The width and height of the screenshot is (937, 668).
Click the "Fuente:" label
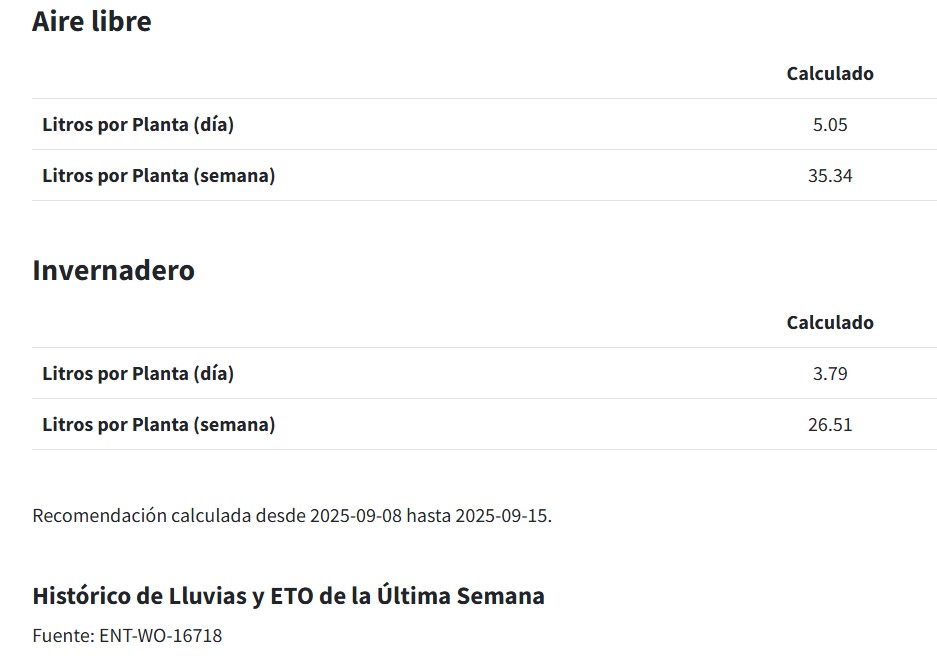click(63, 636)
